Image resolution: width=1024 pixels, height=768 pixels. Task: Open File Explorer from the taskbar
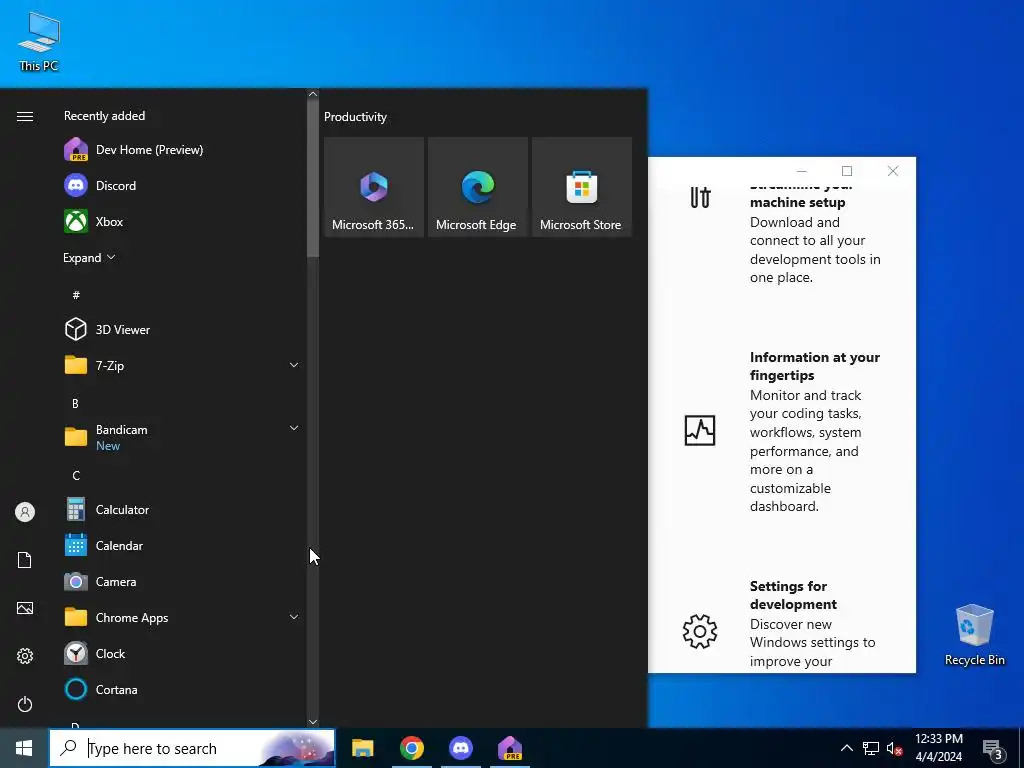tap(362, 748)
